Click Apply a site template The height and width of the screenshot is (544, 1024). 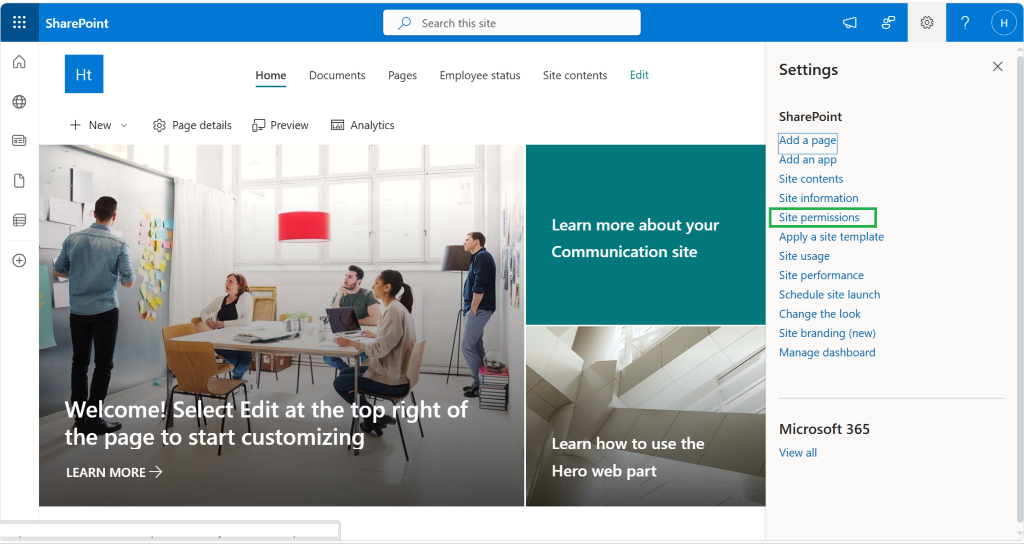coord(831,236)
